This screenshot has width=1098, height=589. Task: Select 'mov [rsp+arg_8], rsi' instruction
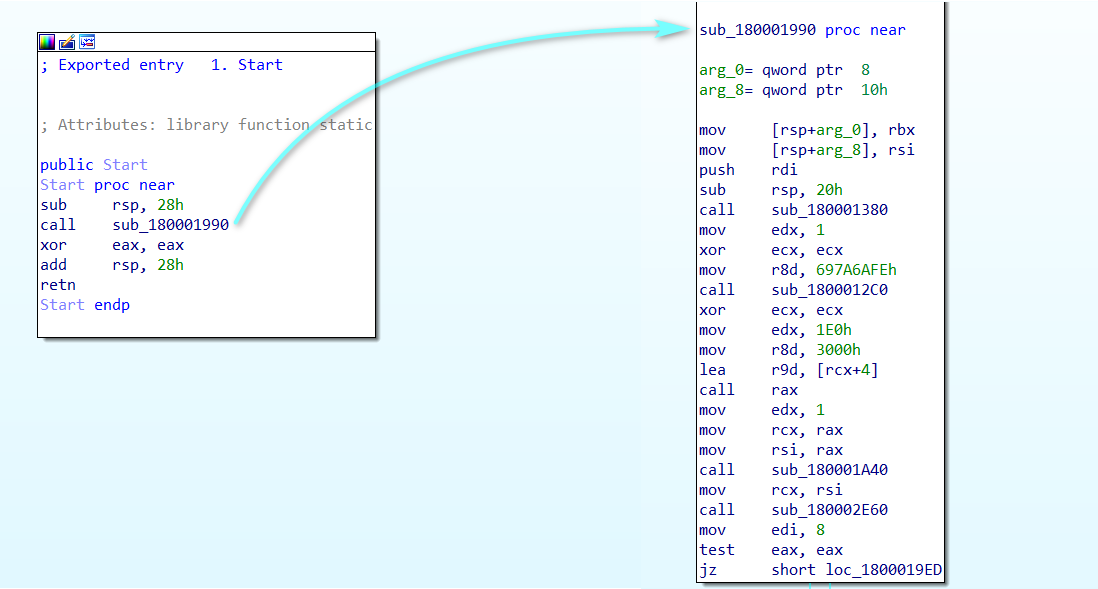pos(807,150)
